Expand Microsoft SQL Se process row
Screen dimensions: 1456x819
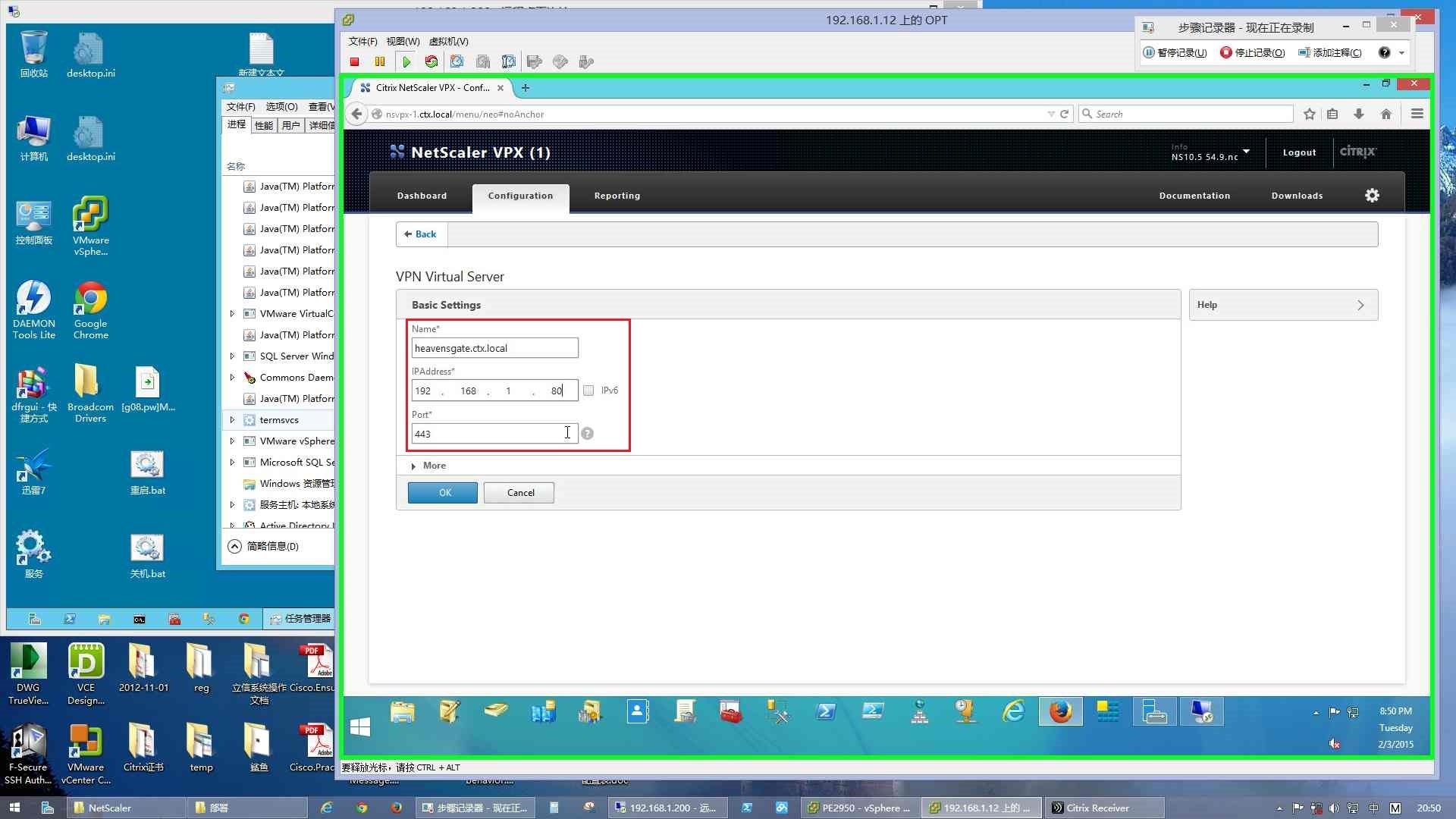[232, 463]
